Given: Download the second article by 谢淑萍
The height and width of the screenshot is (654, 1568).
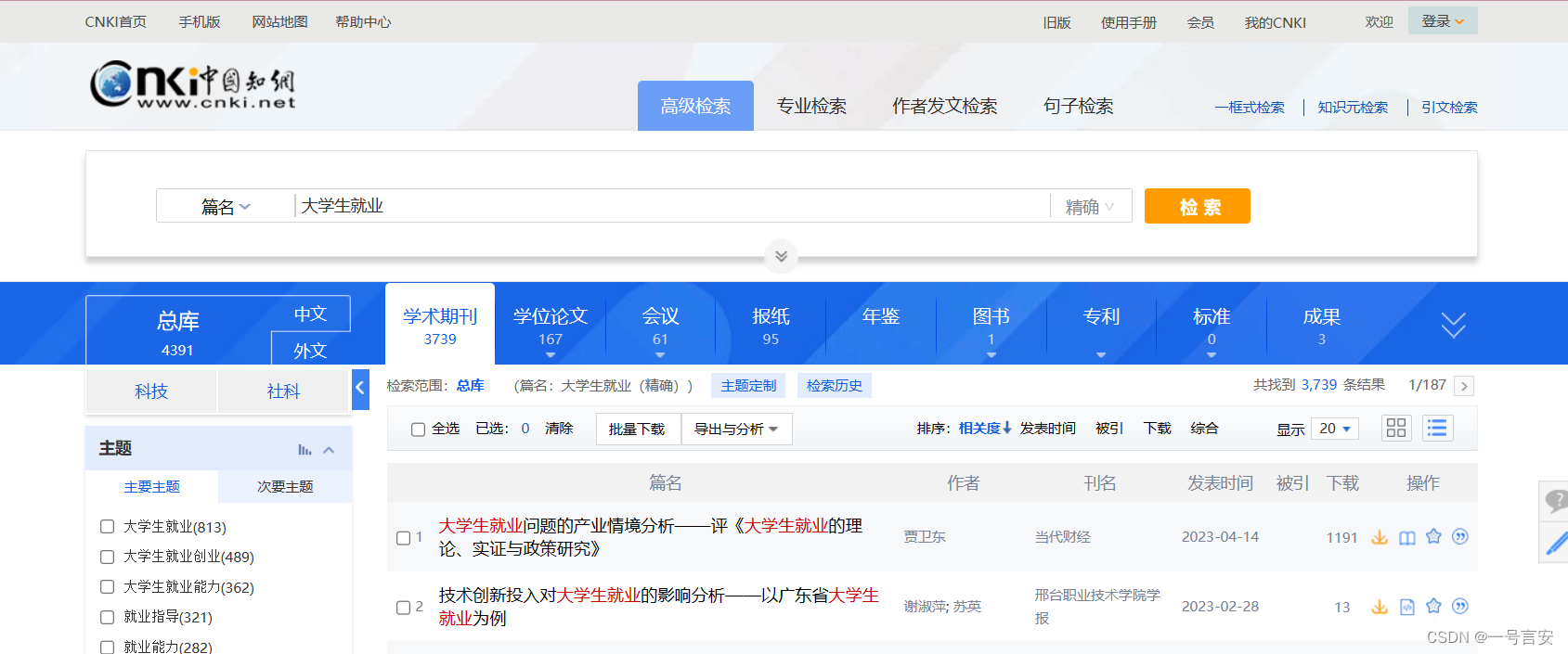Looking at the screenshot, I should point(1380,607).
